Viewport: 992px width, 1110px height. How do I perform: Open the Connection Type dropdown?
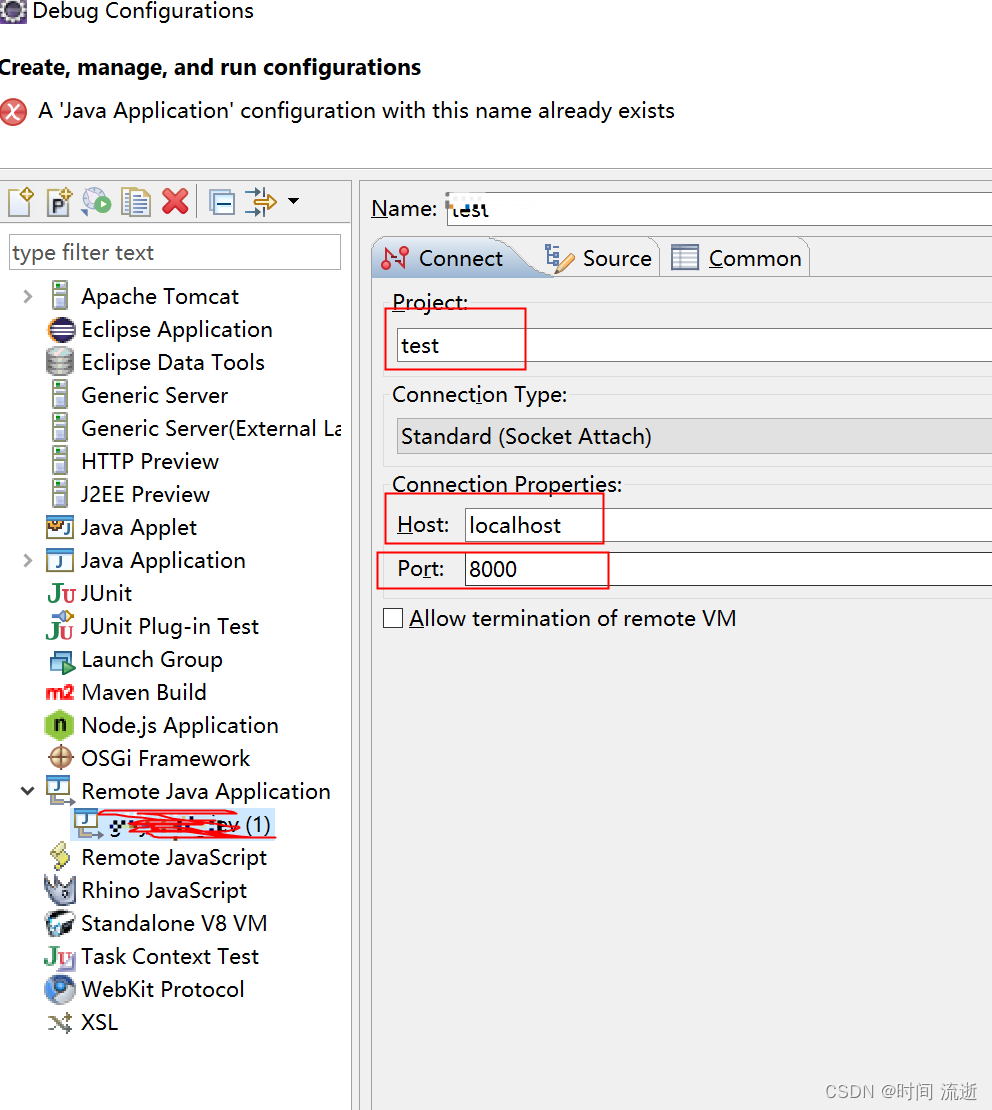click(x=694, y=436)
